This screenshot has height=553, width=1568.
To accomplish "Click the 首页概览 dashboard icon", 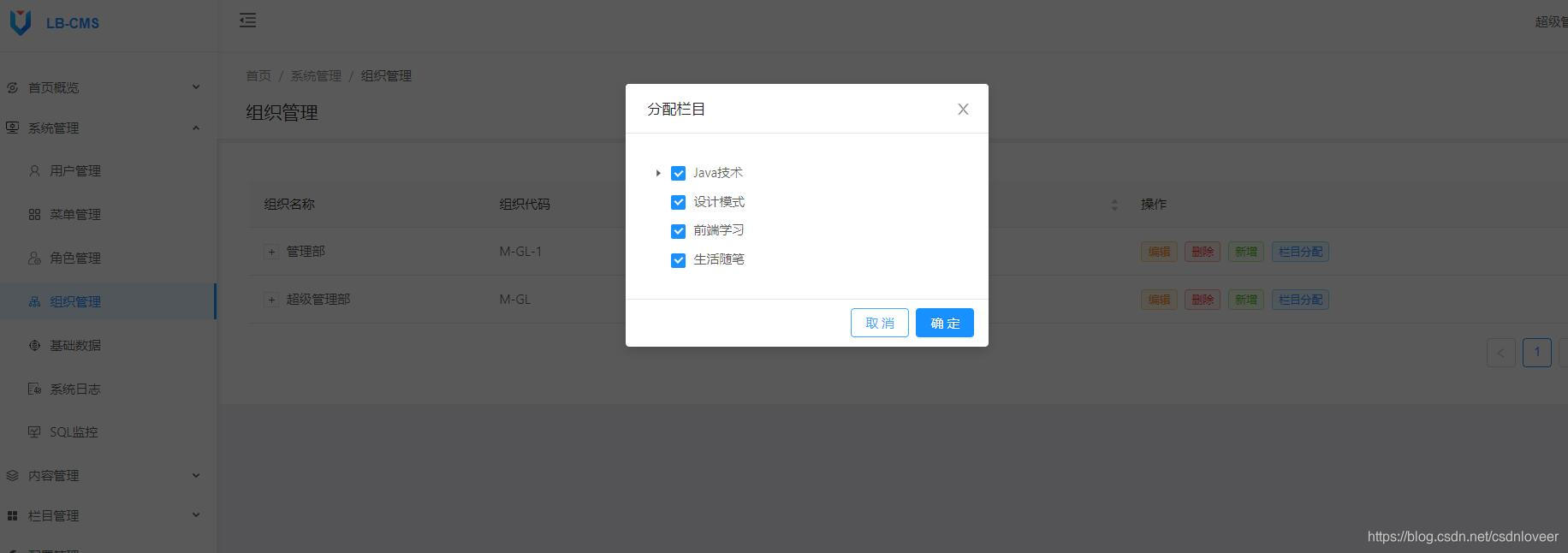I will point(12,87).
